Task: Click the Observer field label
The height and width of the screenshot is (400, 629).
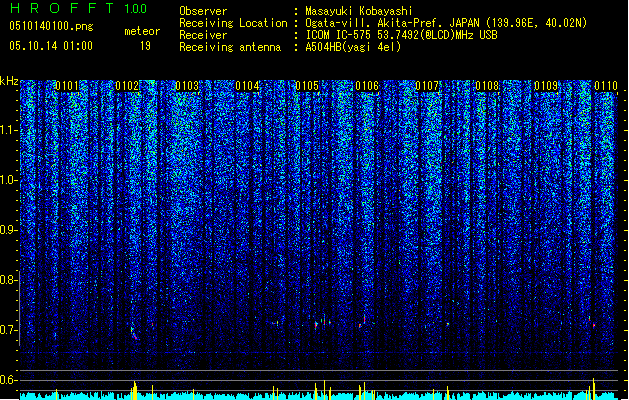Action: click(x=203, y=11)
